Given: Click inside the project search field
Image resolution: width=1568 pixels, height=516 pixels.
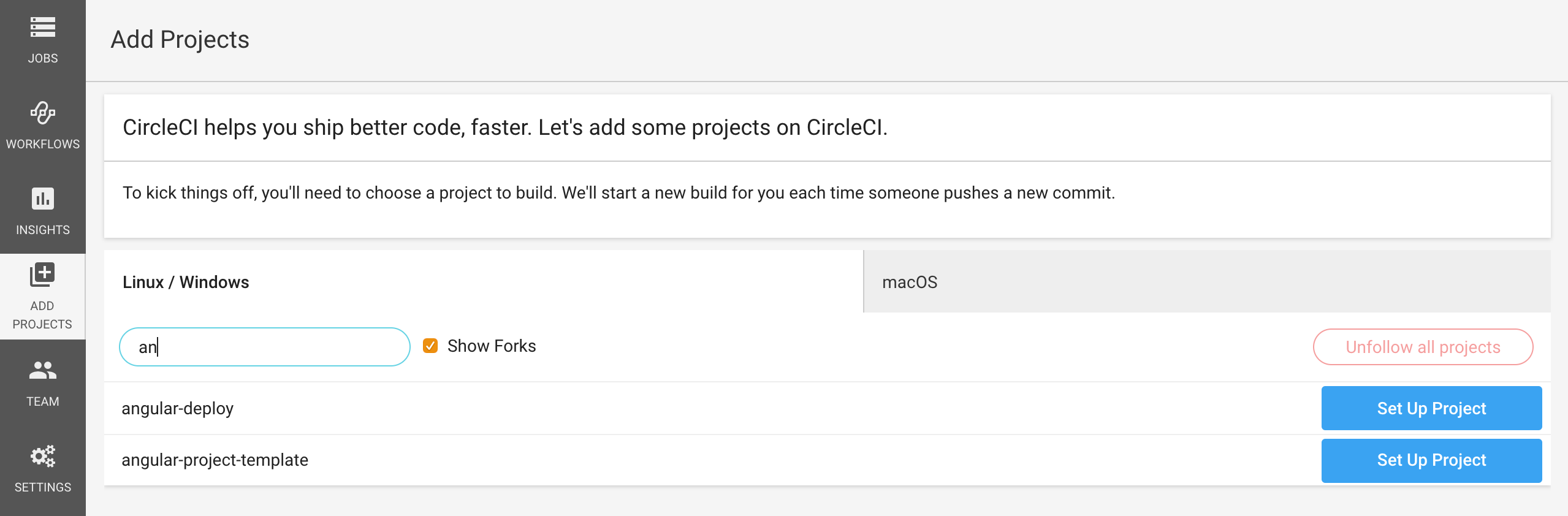Looking at the screenshot, I should (264, 346).
